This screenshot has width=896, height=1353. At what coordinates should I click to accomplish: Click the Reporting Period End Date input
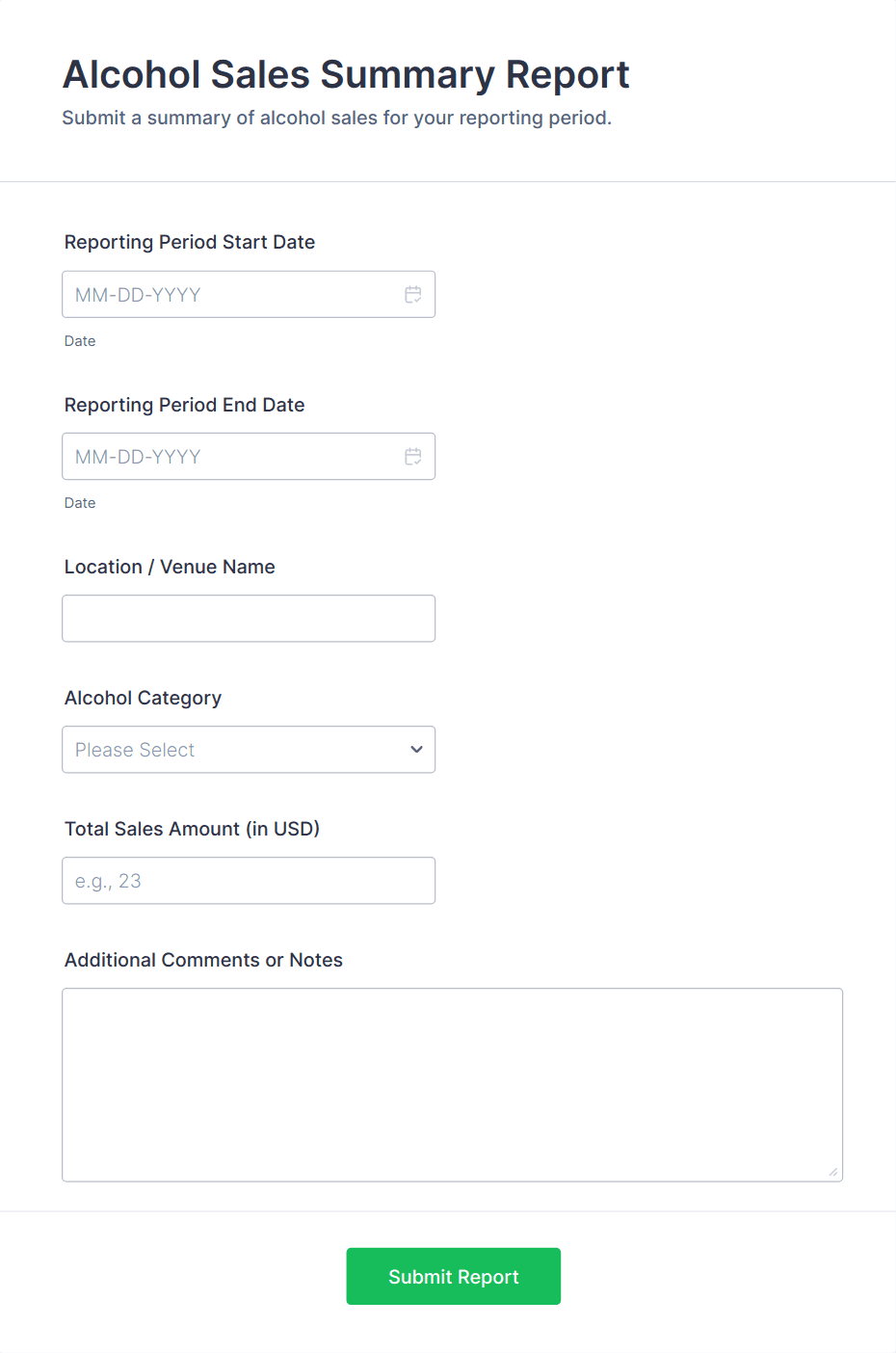tap(231, 457)
